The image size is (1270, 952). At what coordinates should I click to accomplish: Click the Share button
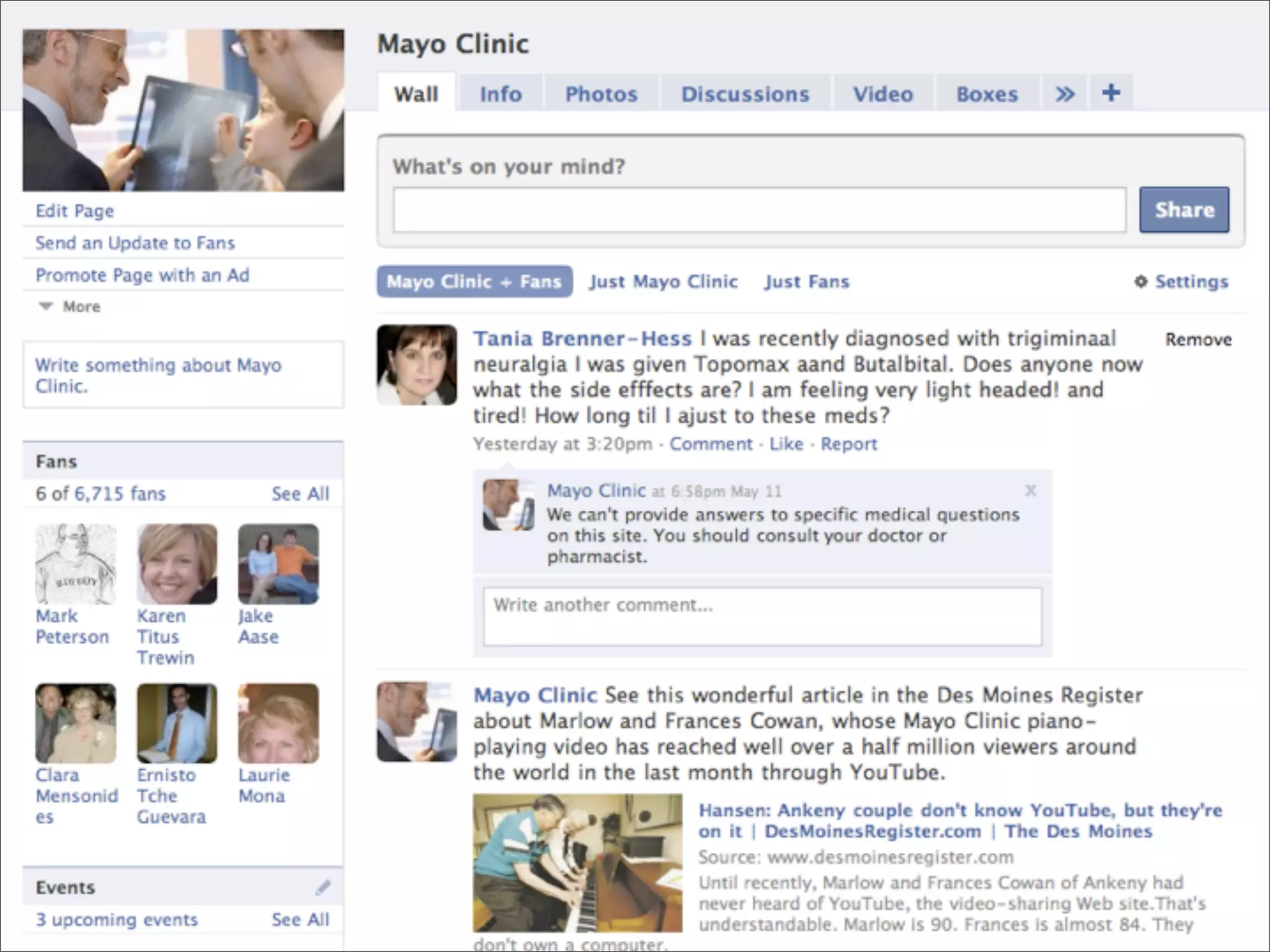click(x=1184, y=209)
